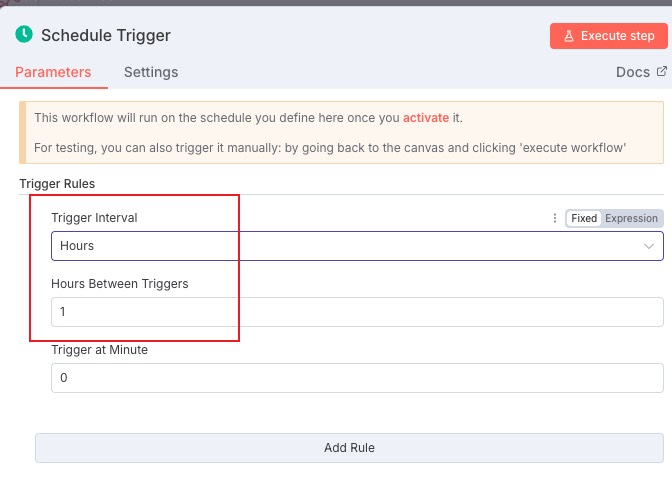This screenshot has width=672, height=492.
Task: Open the Trigger Interval dropdown showing Hours
Action: click(340, 245)
